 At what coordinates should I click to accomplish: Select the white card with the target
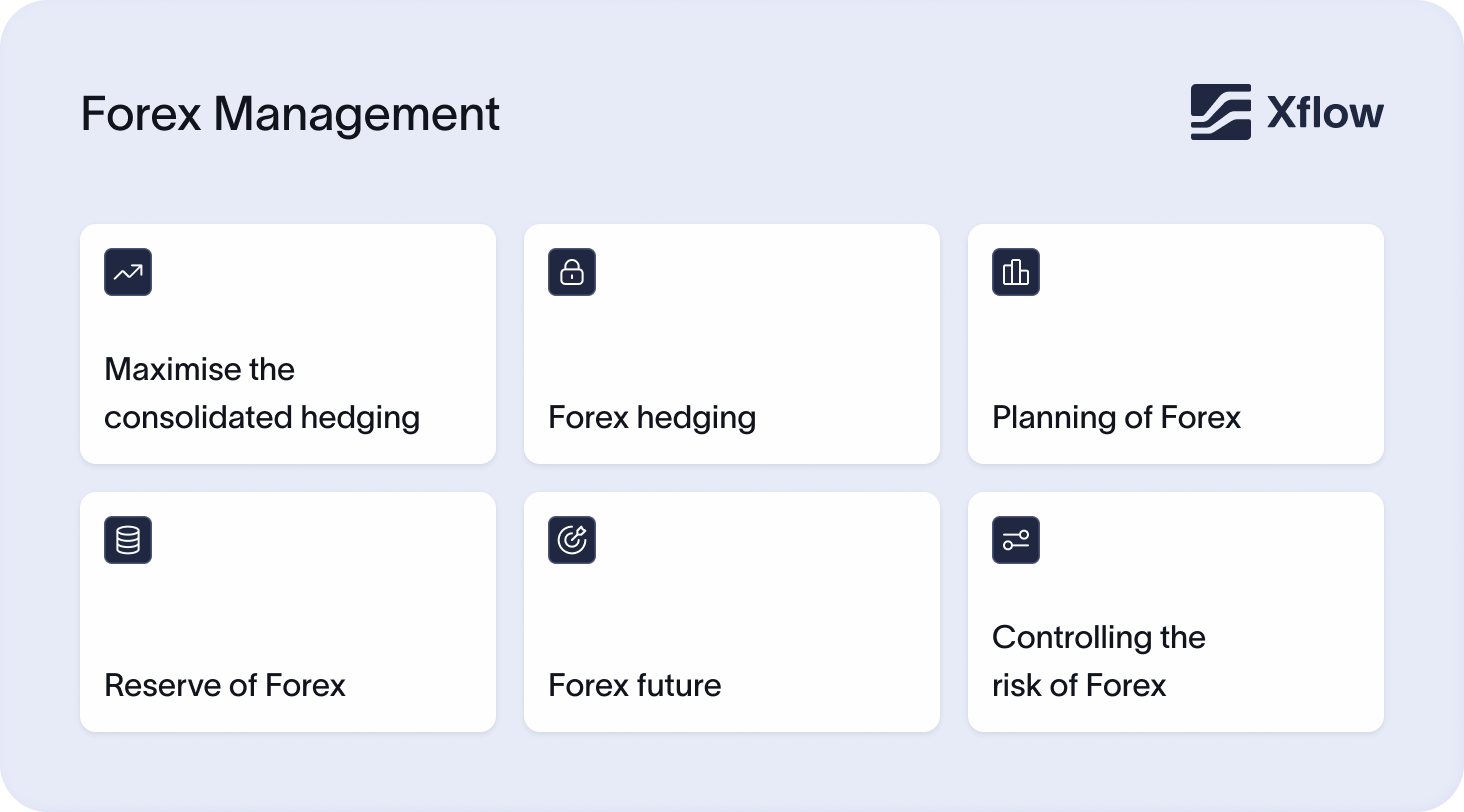[732, 612]
